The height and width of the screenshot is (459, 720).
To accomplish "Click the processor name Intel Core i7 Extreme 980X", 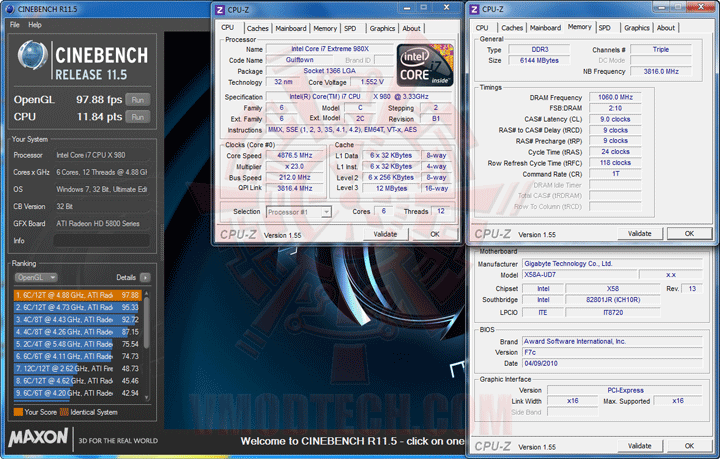I will (330, 49).
